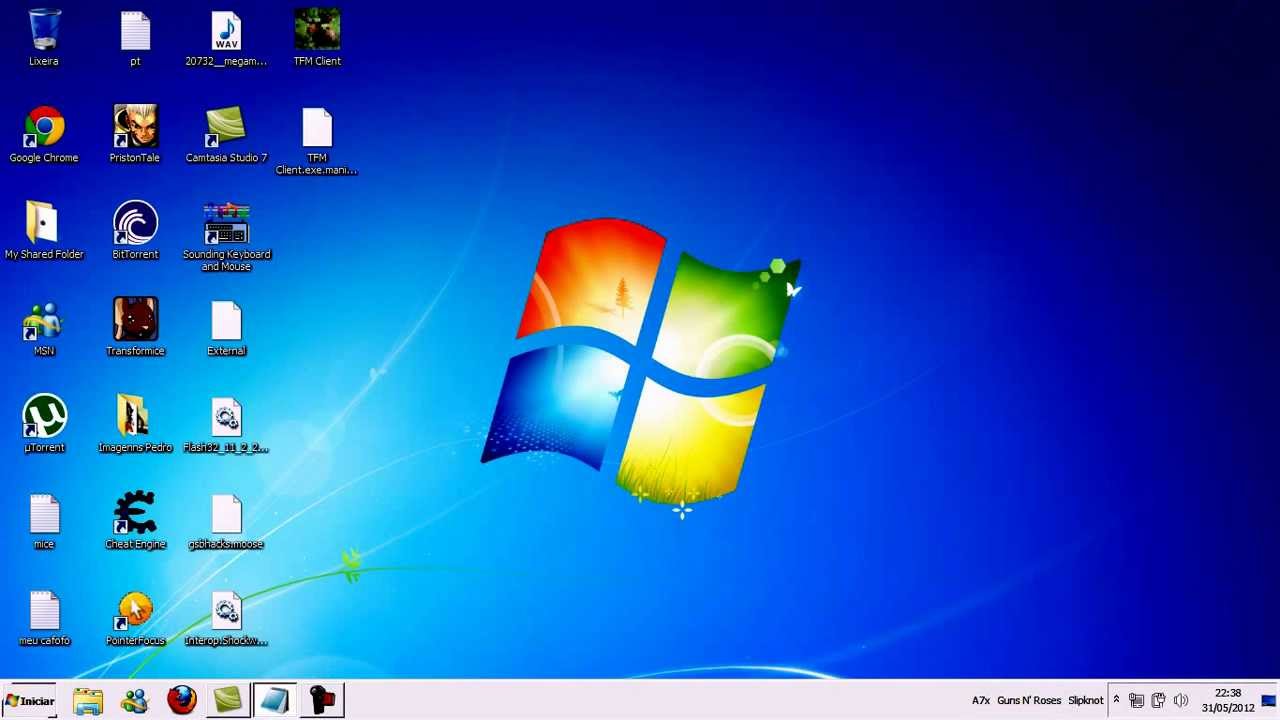Launch the MSN shortcut
This screenshot has height=720, width=1280.
point(44,328)
